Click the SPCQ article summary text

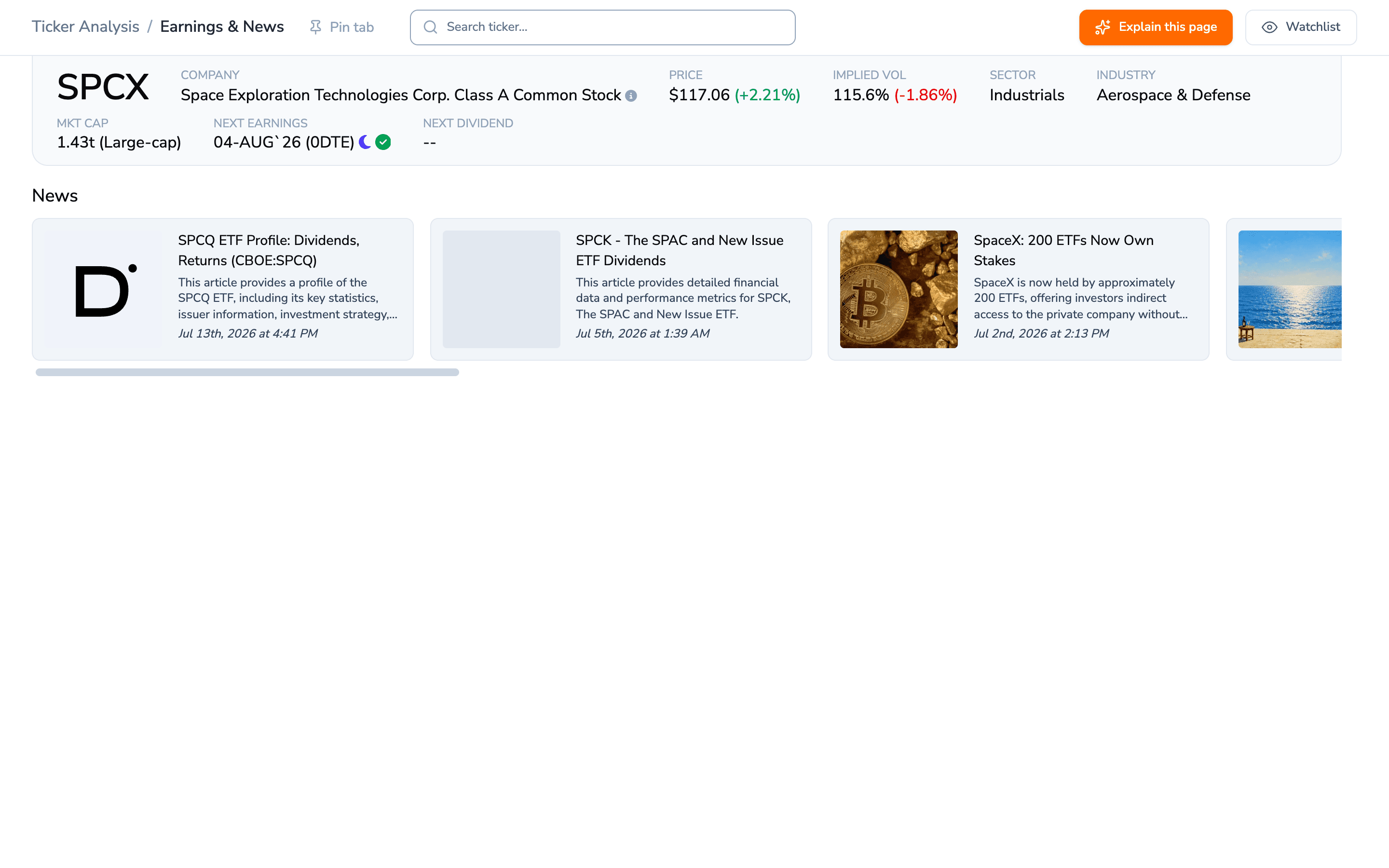pos(287,298)
